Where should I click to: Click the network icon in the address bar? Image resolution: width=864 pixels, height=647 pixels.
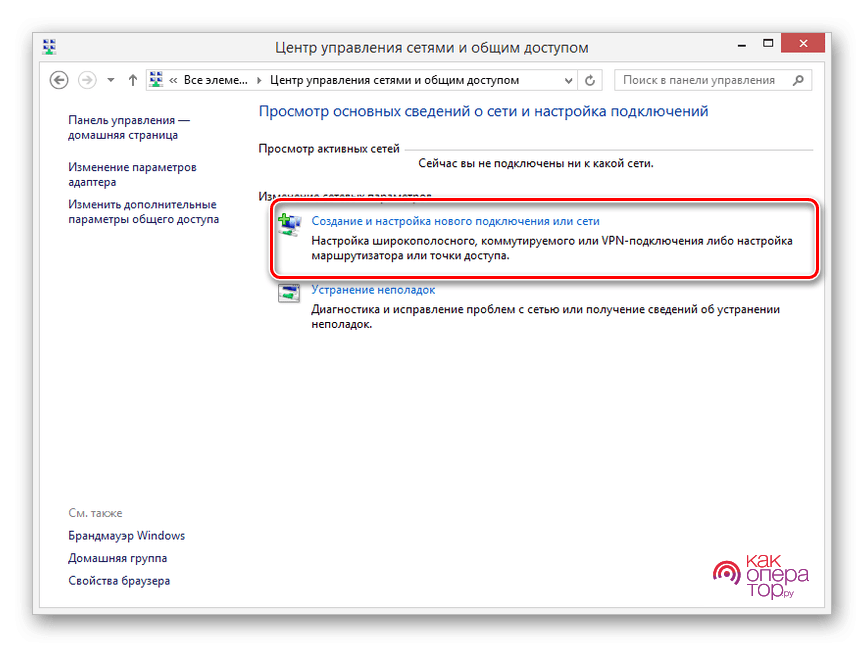157,80
